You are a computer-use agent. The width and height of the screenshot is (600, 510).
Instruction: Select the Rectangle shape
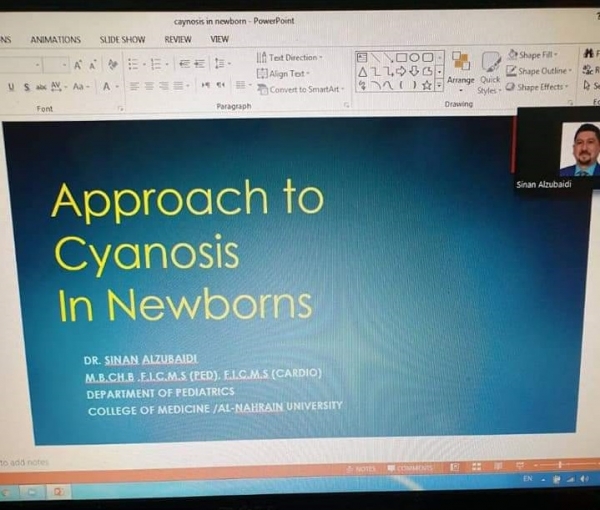tap(401, 58)
